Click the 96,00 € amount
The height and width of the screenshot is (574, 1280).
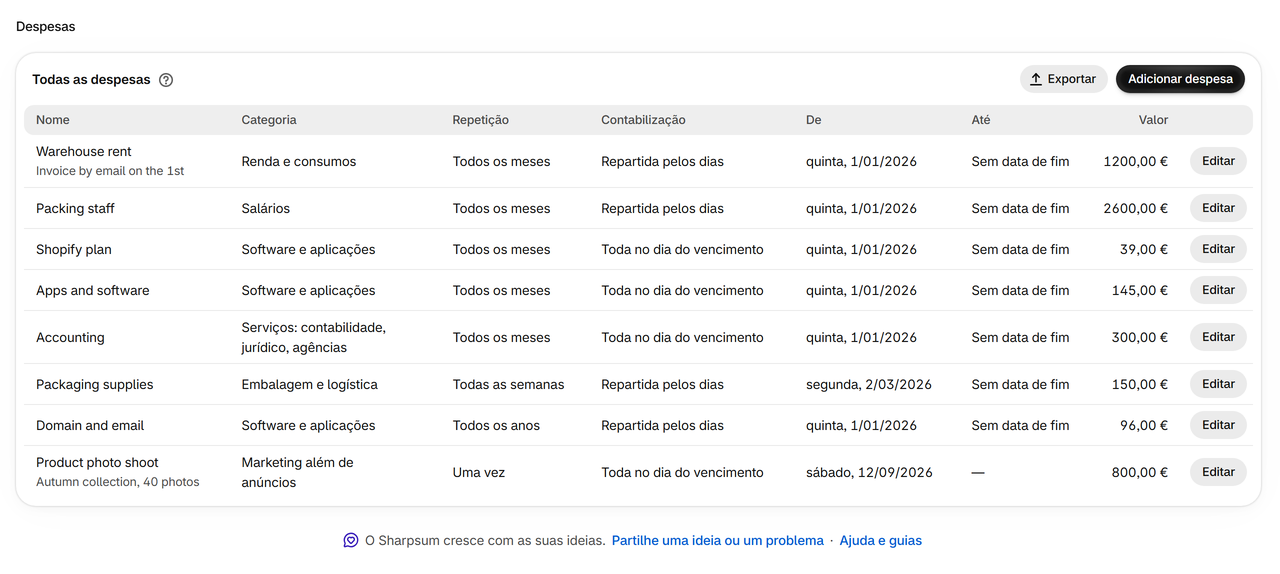[1144, 425]
